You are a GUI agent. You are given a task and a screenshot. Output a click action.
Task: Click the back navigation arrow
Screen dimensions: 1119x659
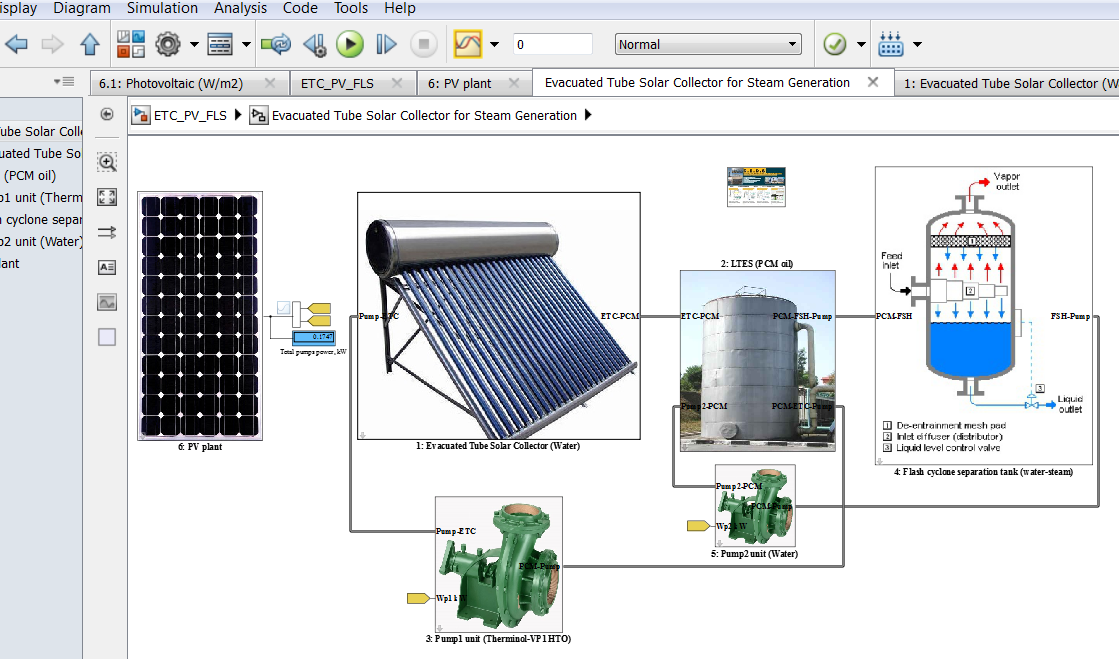[16, 44]
